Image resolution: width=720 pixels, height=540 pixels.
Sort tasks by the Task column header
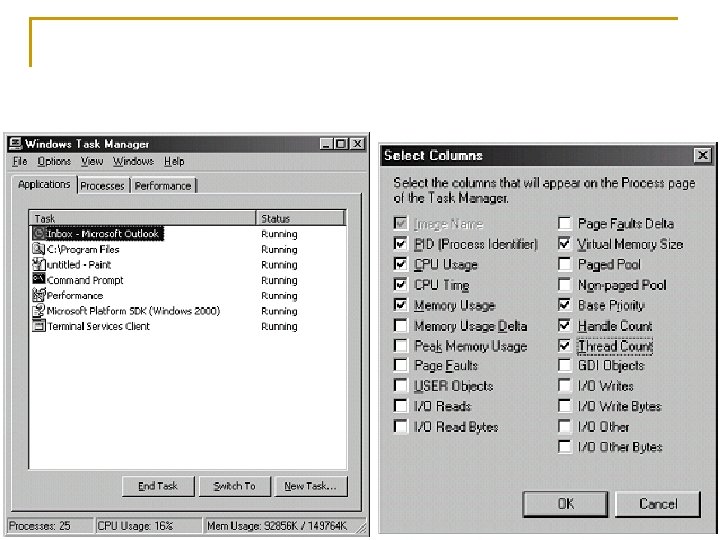pyautogui.click(x=142, y=218)
